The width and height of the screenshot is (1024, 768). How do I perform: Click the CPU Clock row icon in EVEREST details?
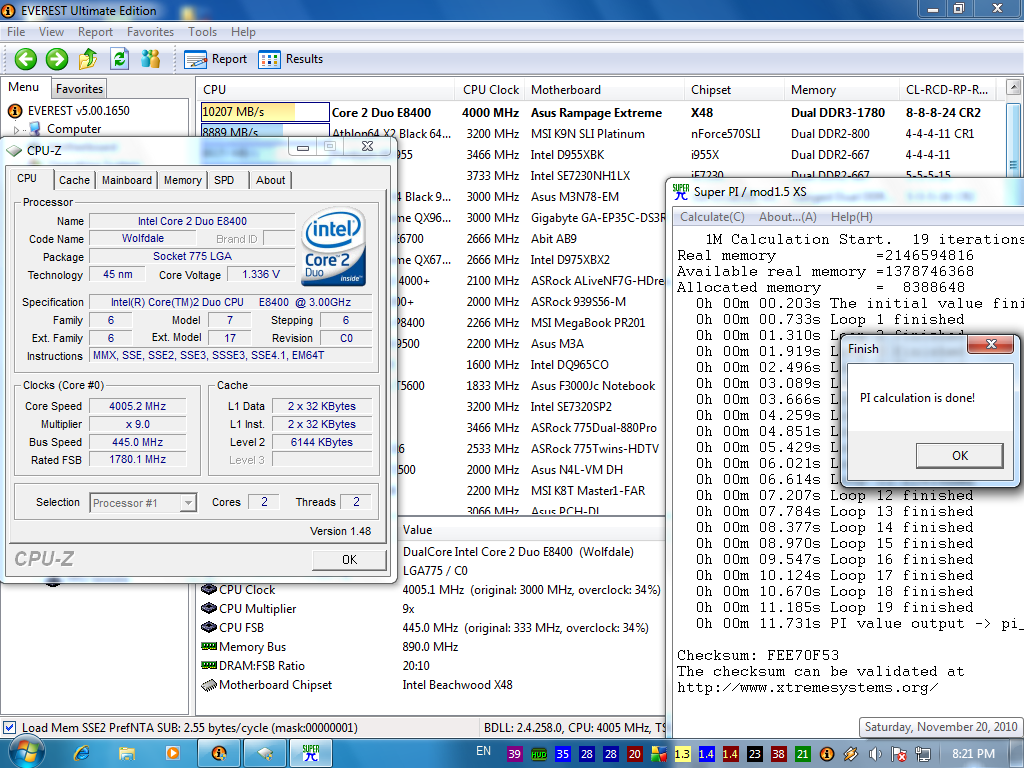tap(209, 589)
